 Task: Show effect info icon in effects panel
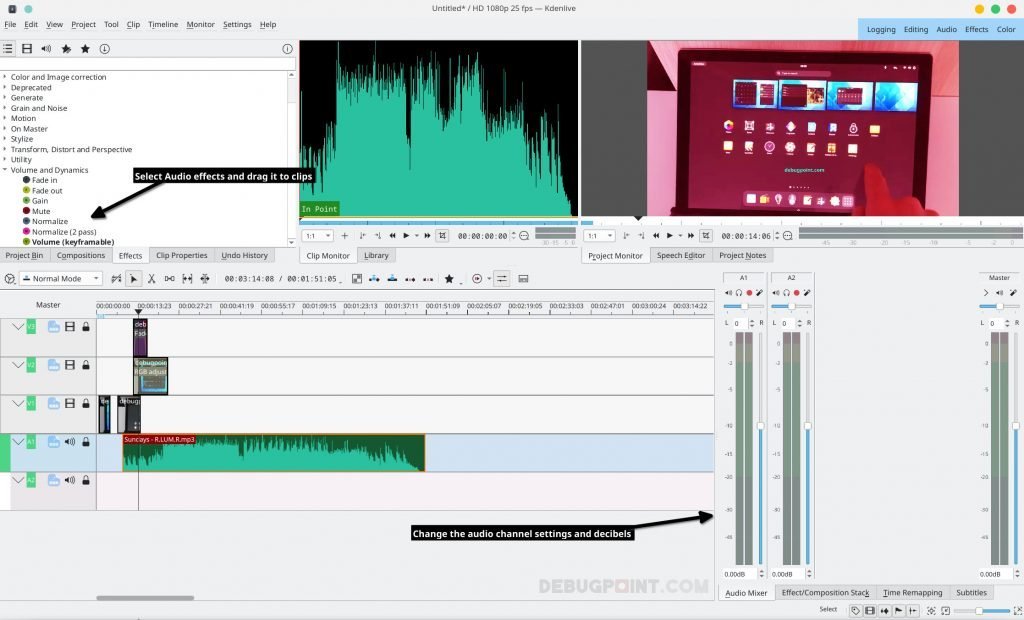(x=287, y=49)
